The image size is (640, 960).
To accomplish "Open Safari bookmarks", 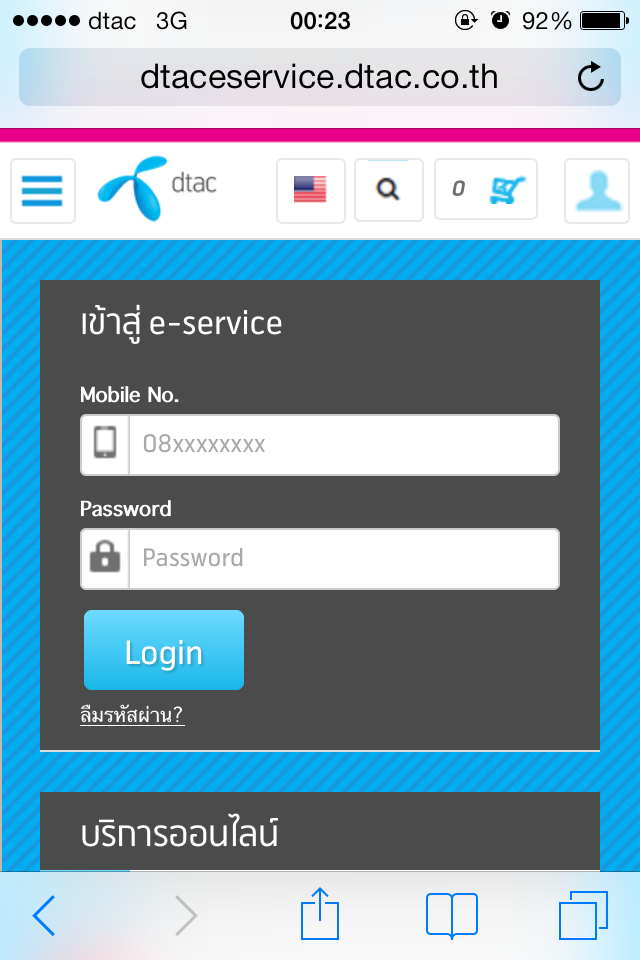I will coord(452,915).
